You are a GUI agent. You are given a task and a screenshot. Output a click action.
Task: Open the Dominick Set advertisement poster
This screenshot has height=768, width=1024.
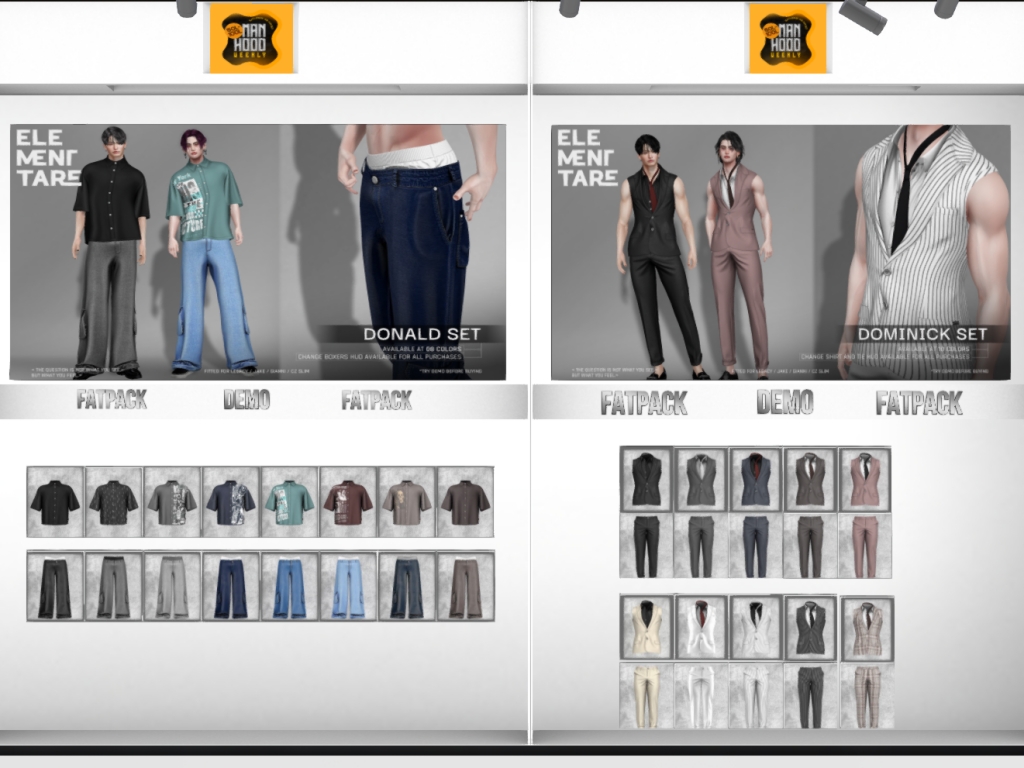coord(780,251)
